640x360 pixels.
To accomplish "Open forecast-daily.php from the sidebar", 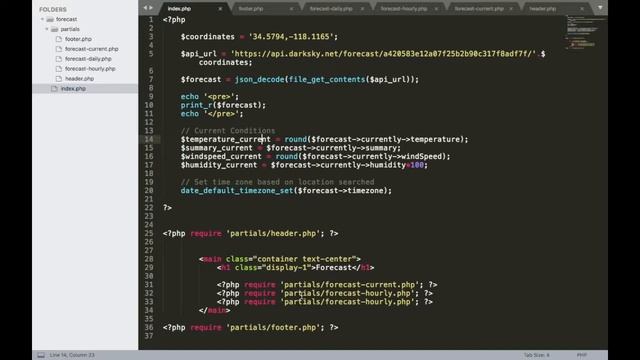I will coord(88,59).
